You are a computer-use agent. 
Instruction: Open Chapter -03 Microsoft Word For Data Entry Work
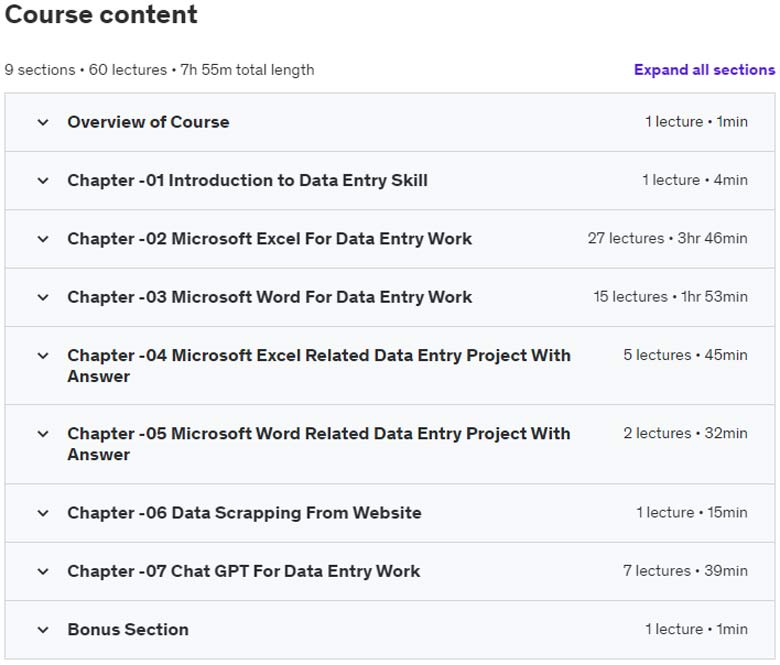pos(270,297)
